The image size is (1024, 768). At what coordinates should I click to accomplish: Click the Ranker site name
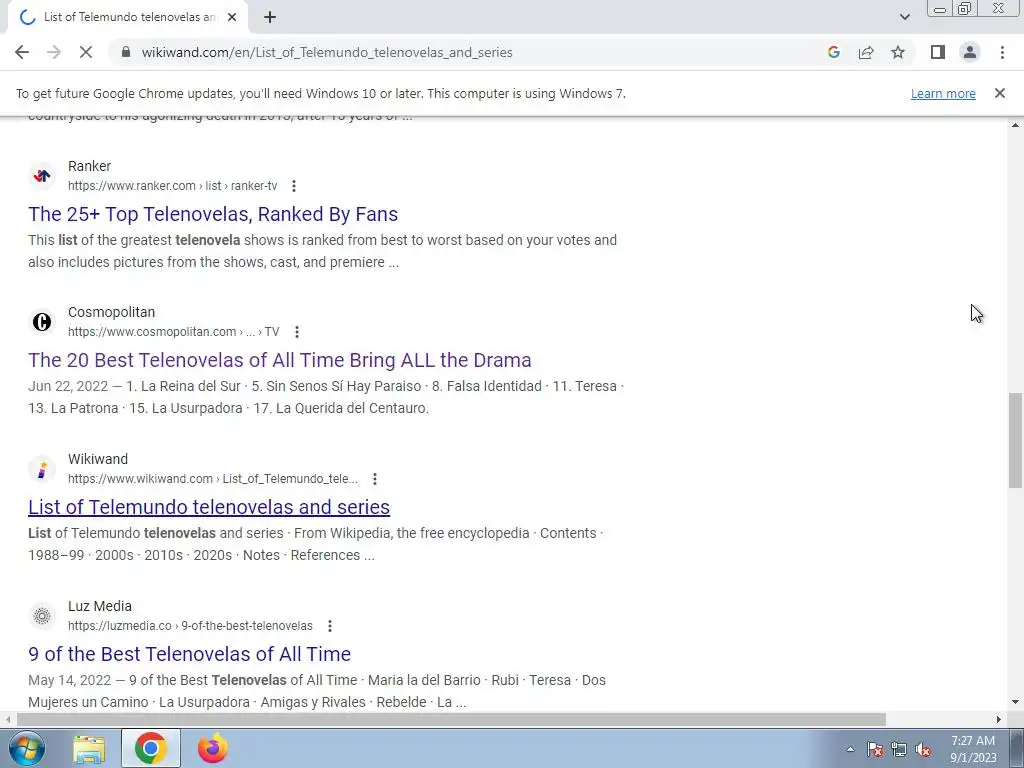tap(89, 166)
